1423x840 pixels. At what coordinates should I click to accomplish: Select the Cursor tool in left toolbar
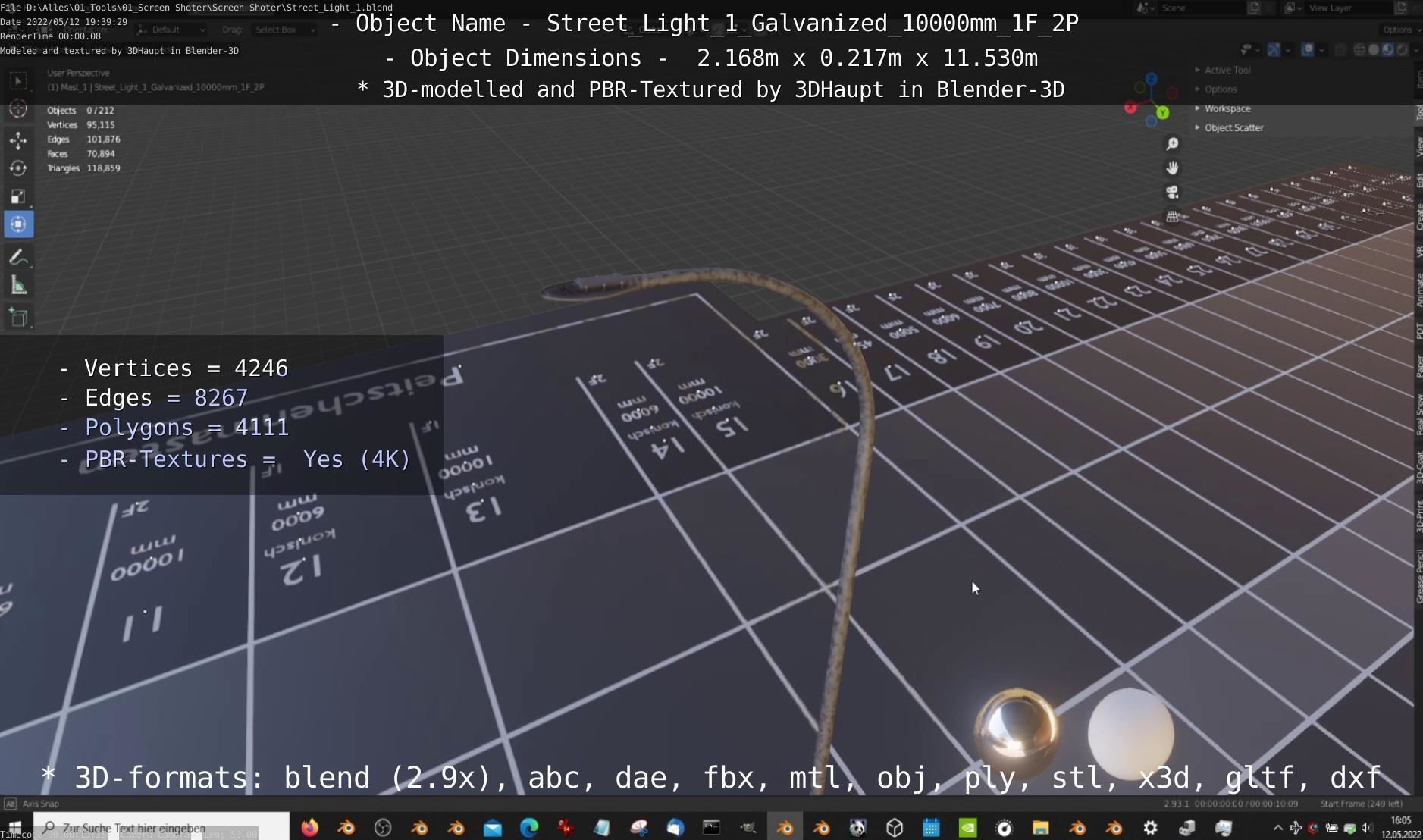(x=18, y=109)
